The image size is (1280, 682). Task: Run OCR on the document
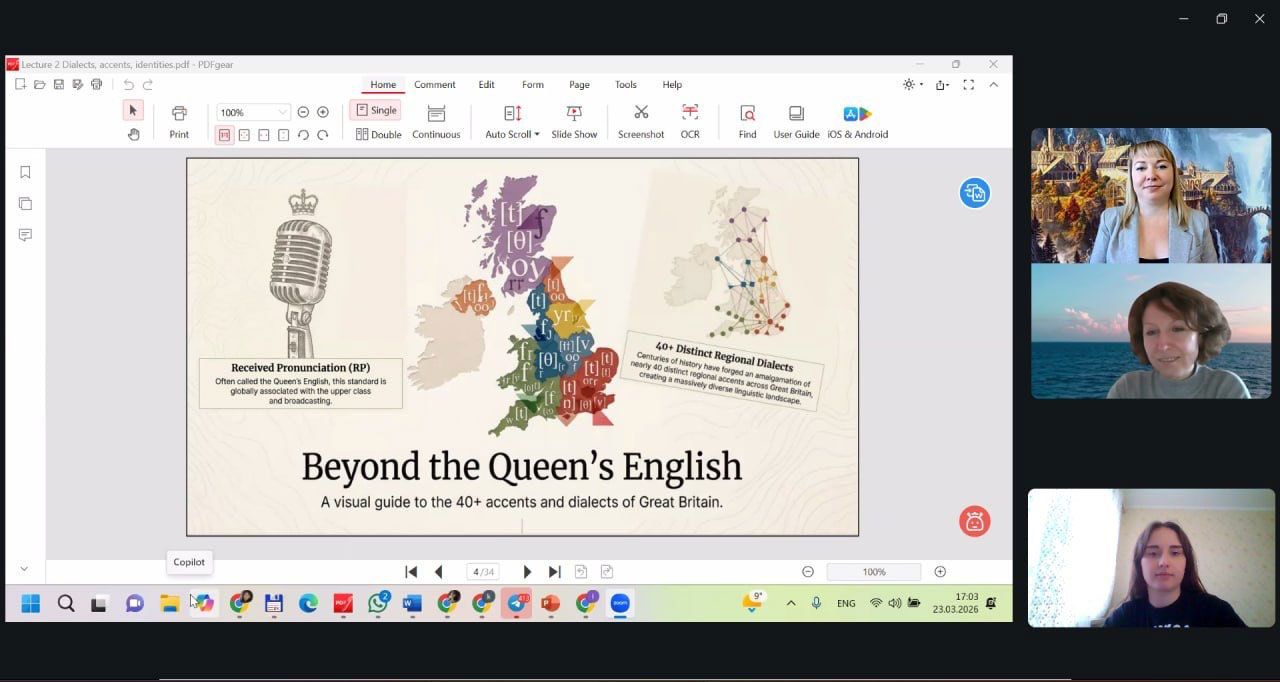point(690,113)
